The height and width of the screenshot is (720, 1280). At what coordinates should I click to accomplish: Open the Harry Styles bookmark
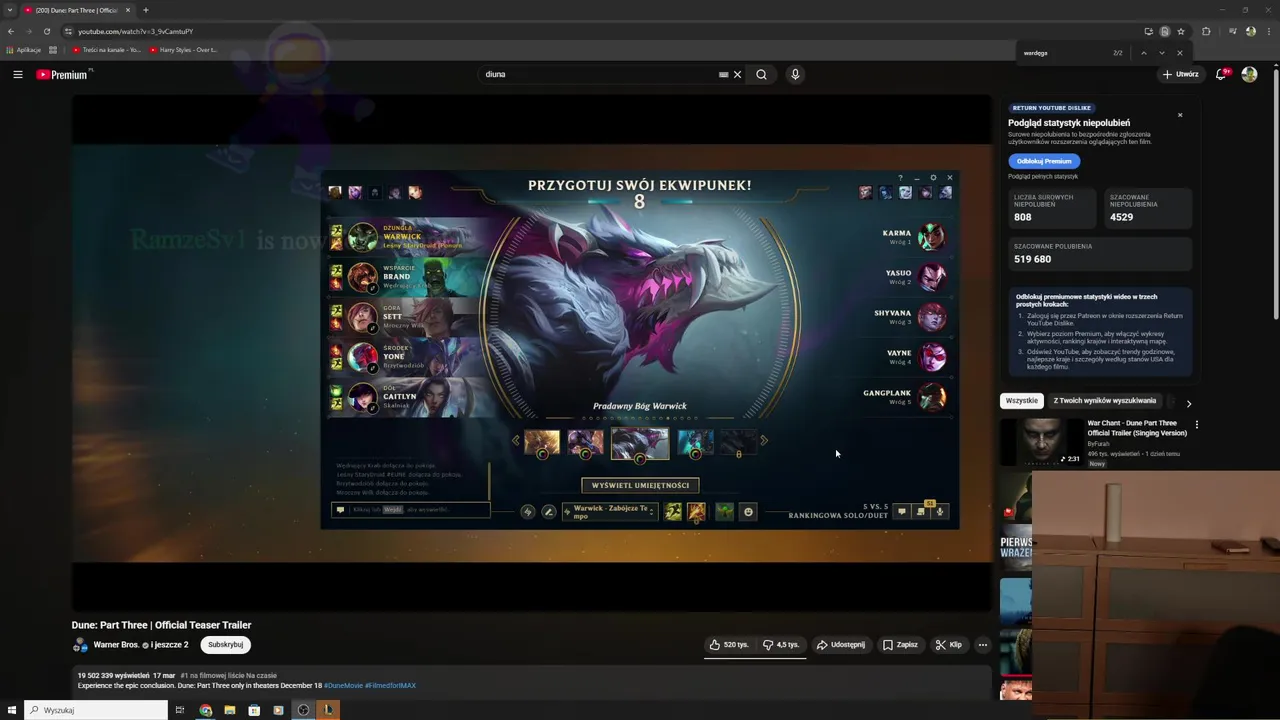(184, 49)
